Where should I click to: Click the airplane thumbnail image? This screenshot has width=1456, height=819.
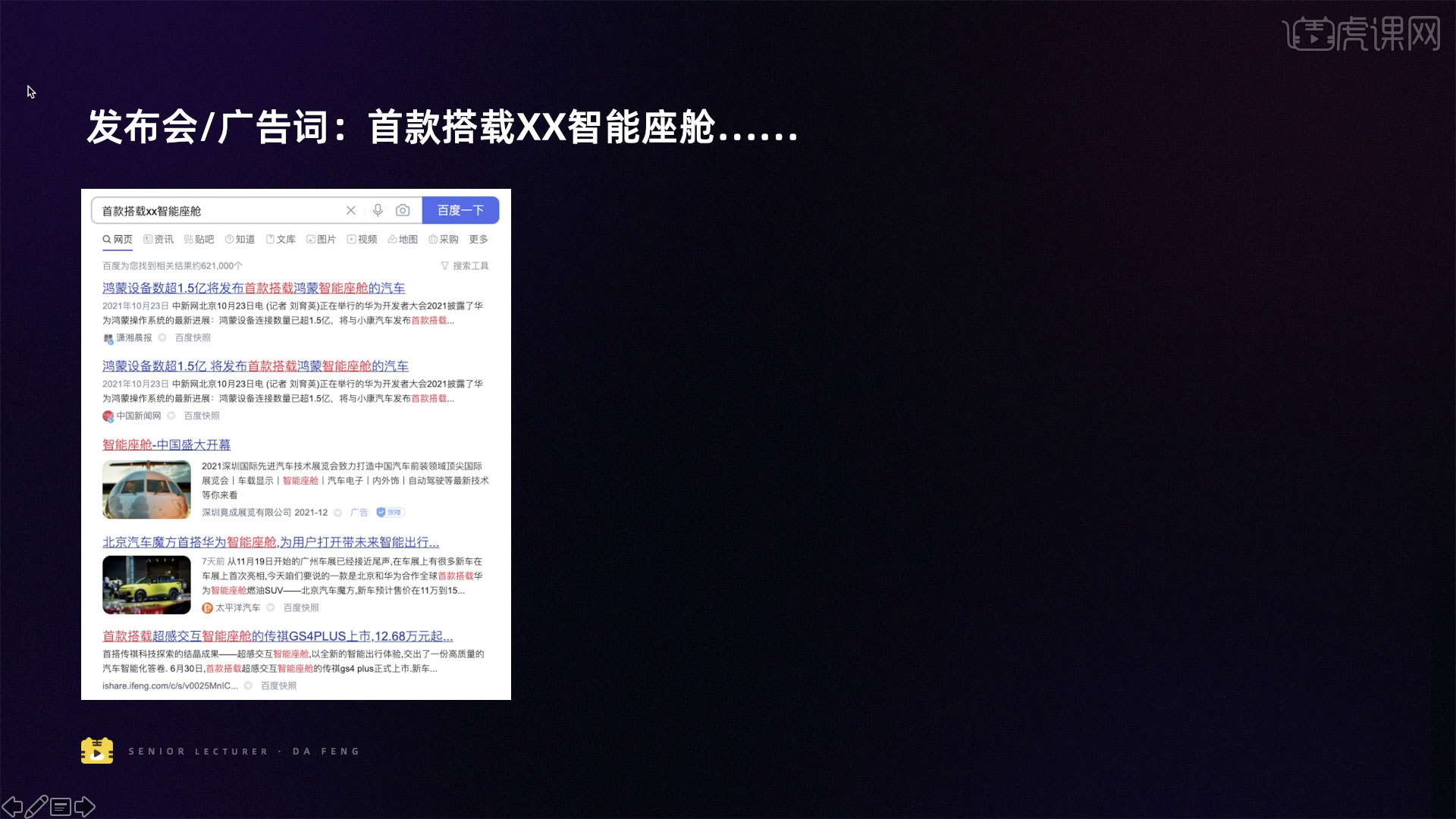point(146,490)
